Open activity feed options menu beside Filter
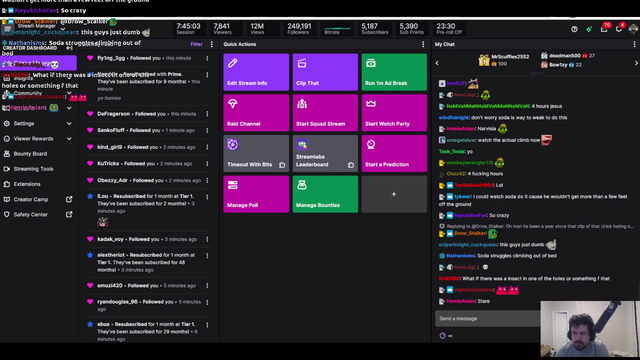The width and height of the screenshot is (640, 360). [x=211, y=44]
